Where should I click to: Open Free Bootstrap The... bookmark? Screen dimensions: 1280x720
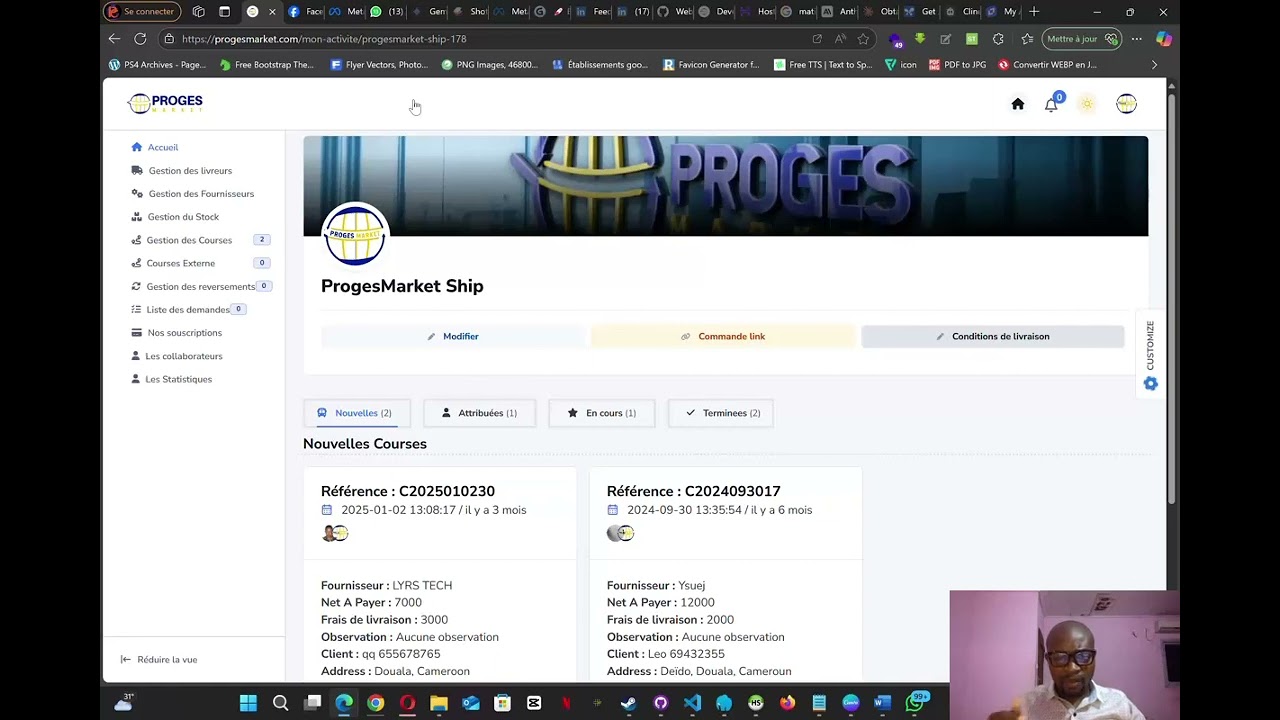[267, 65]
